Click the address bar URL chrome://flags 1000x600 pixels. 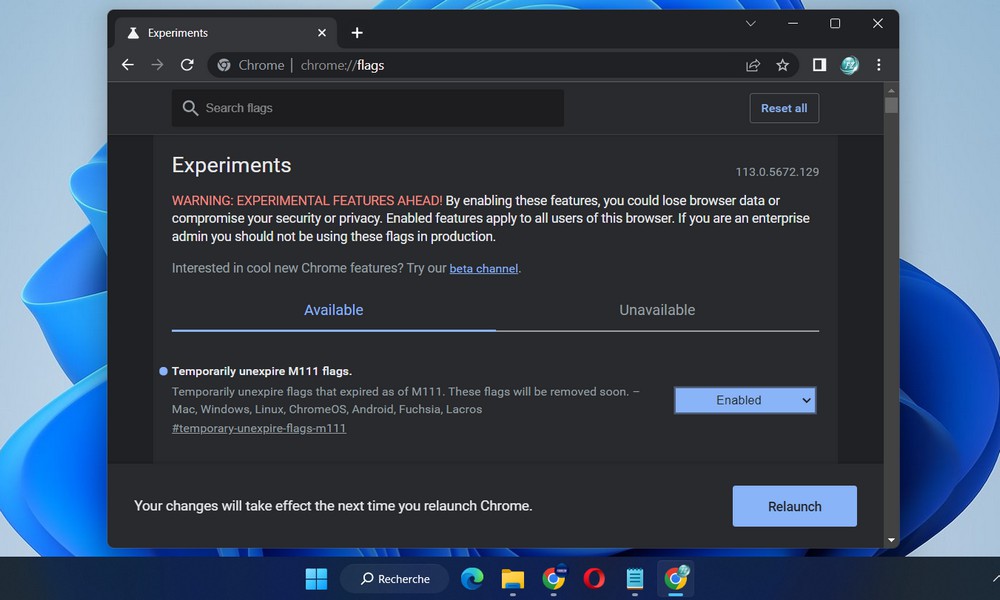click(x=342, y=65)
